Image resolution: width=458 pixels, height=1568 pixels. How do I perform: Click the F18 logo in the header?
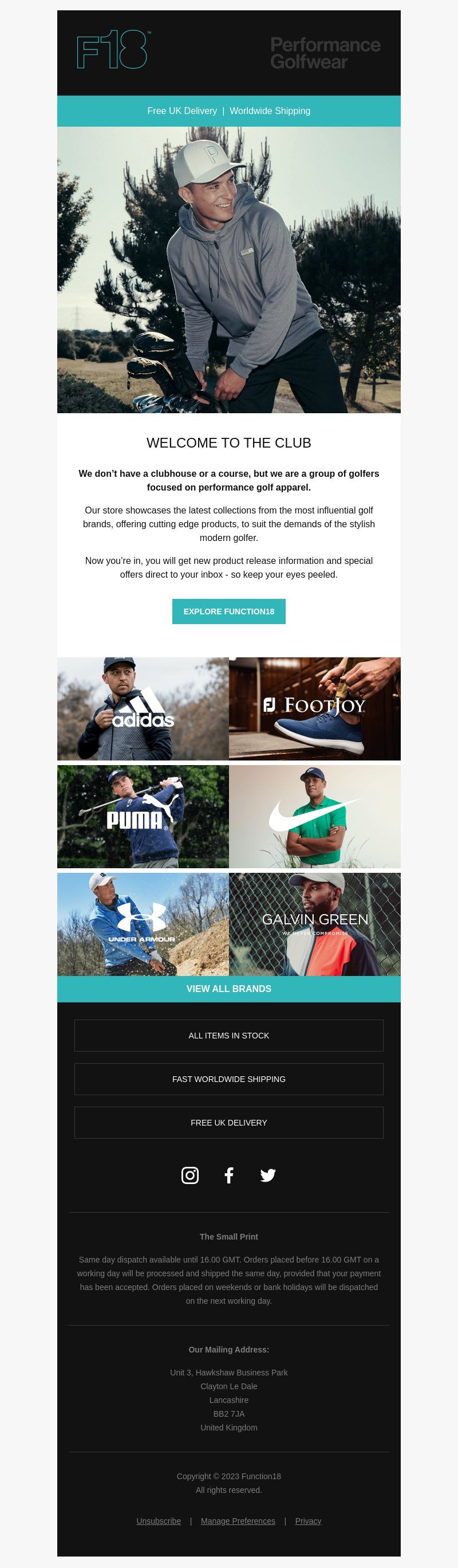click(113, 50)
